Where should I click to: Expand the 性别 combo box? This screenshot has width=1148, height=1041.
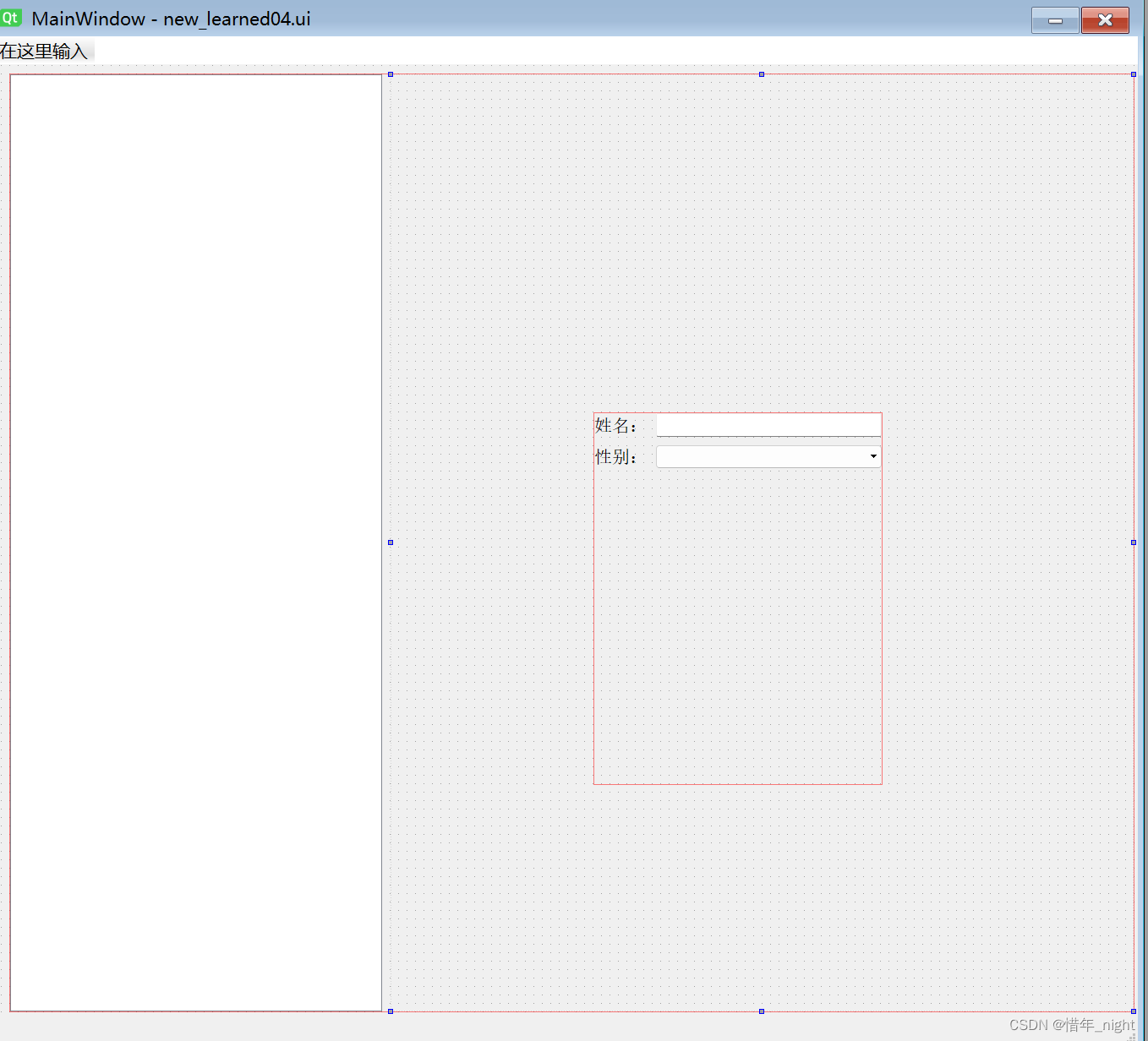768,456
